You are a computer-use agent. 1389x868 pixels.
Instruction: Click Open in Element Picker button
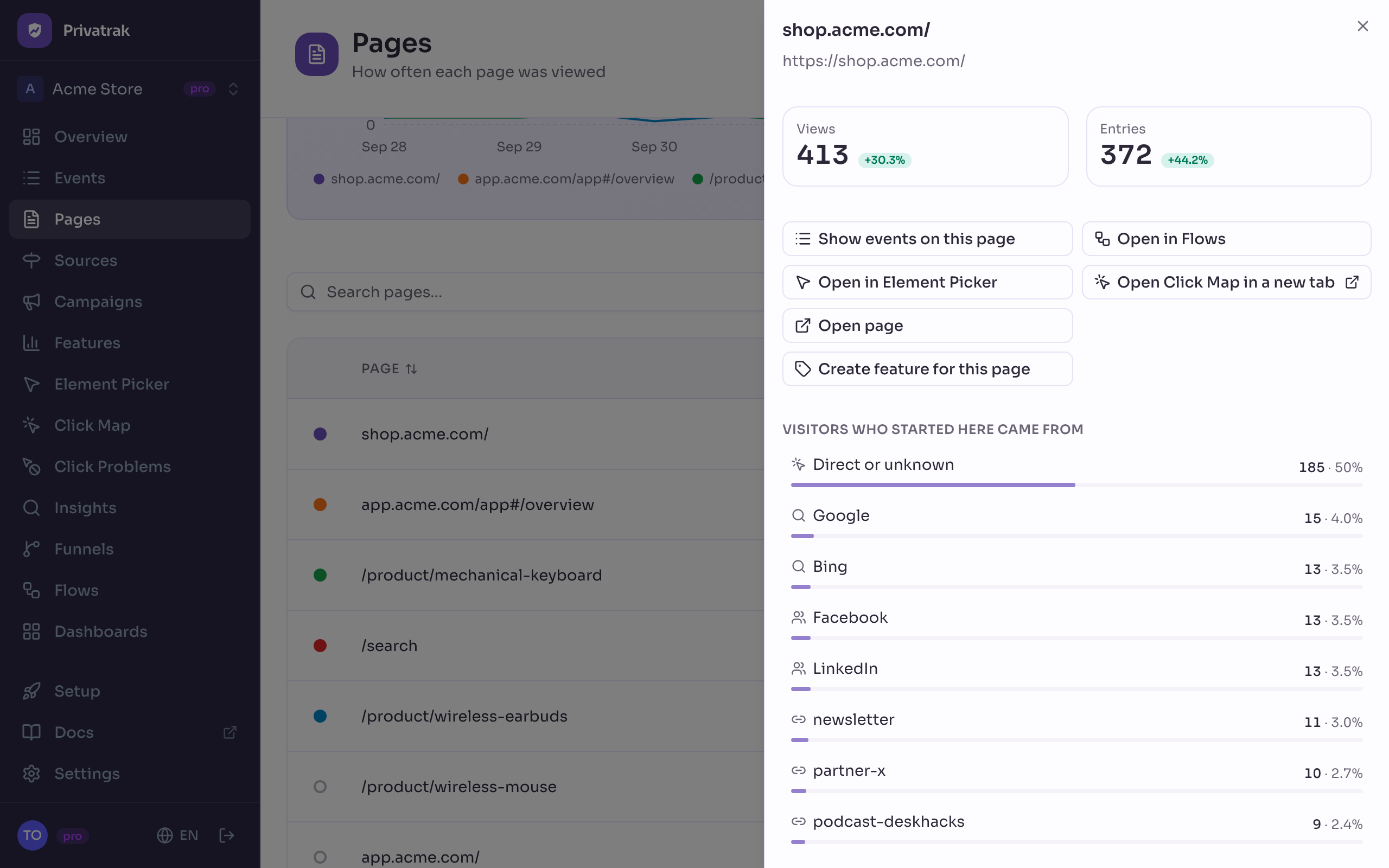(927, 282)
